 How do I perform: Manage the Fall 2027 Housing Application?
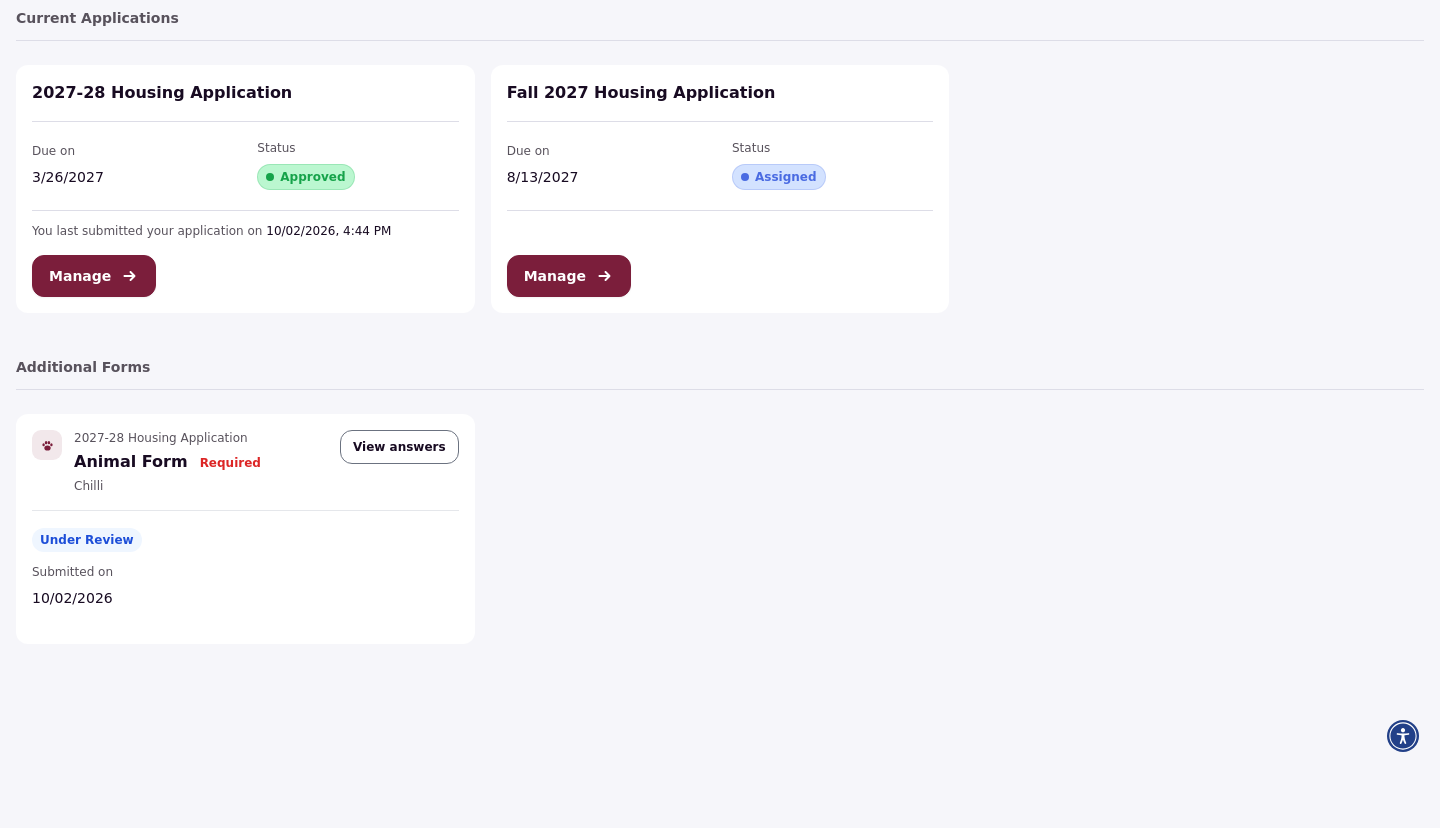569,276
